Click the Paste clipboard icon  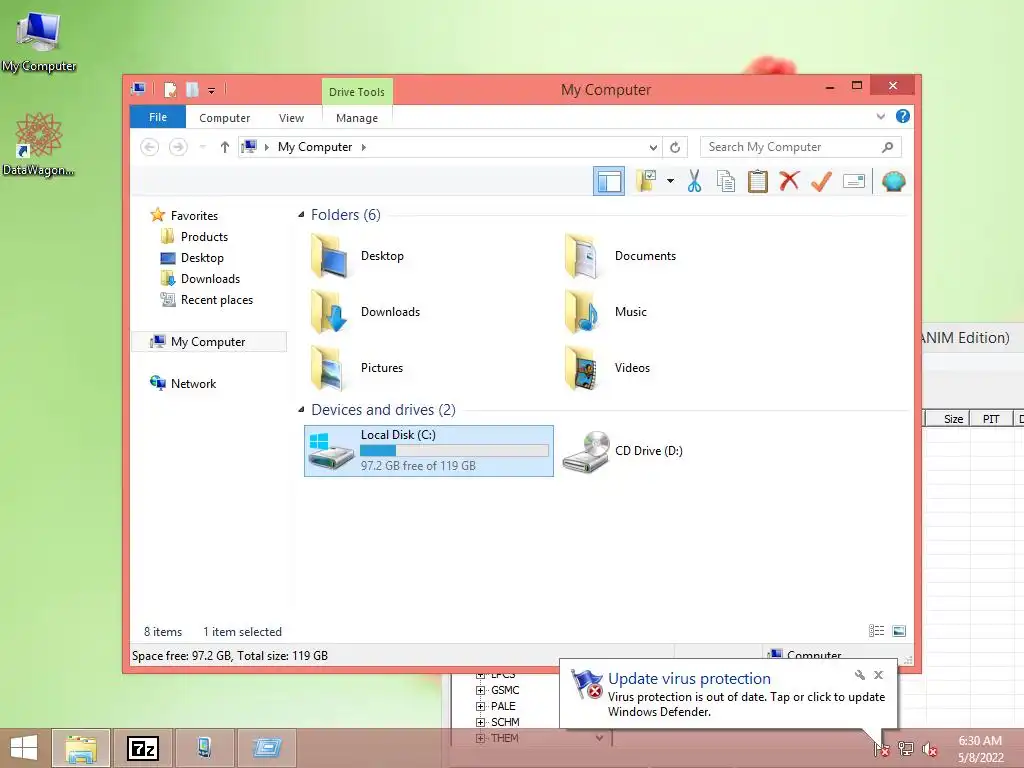pos(758,181)
